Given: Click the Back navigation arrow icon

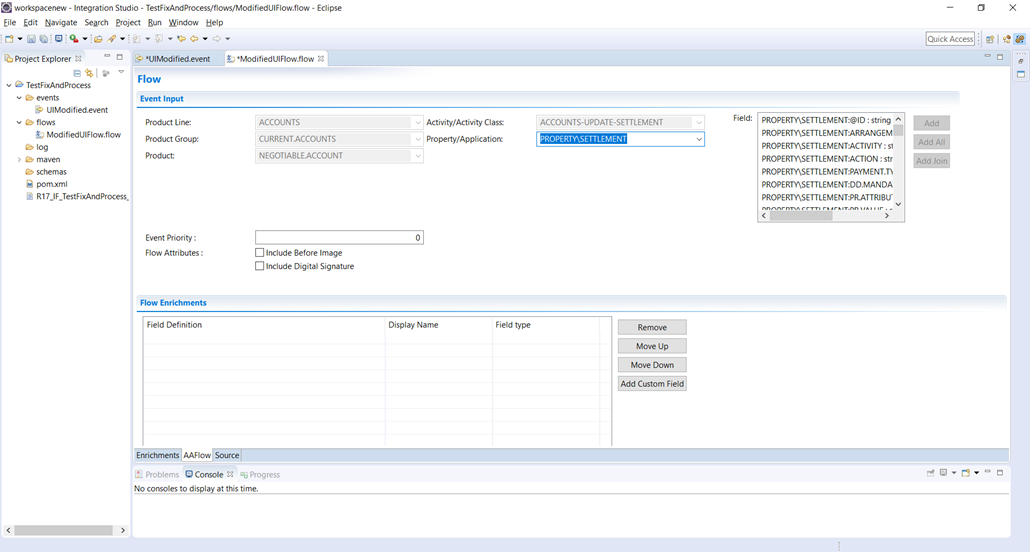Looking at the screenshot, I should click(193, 39).
